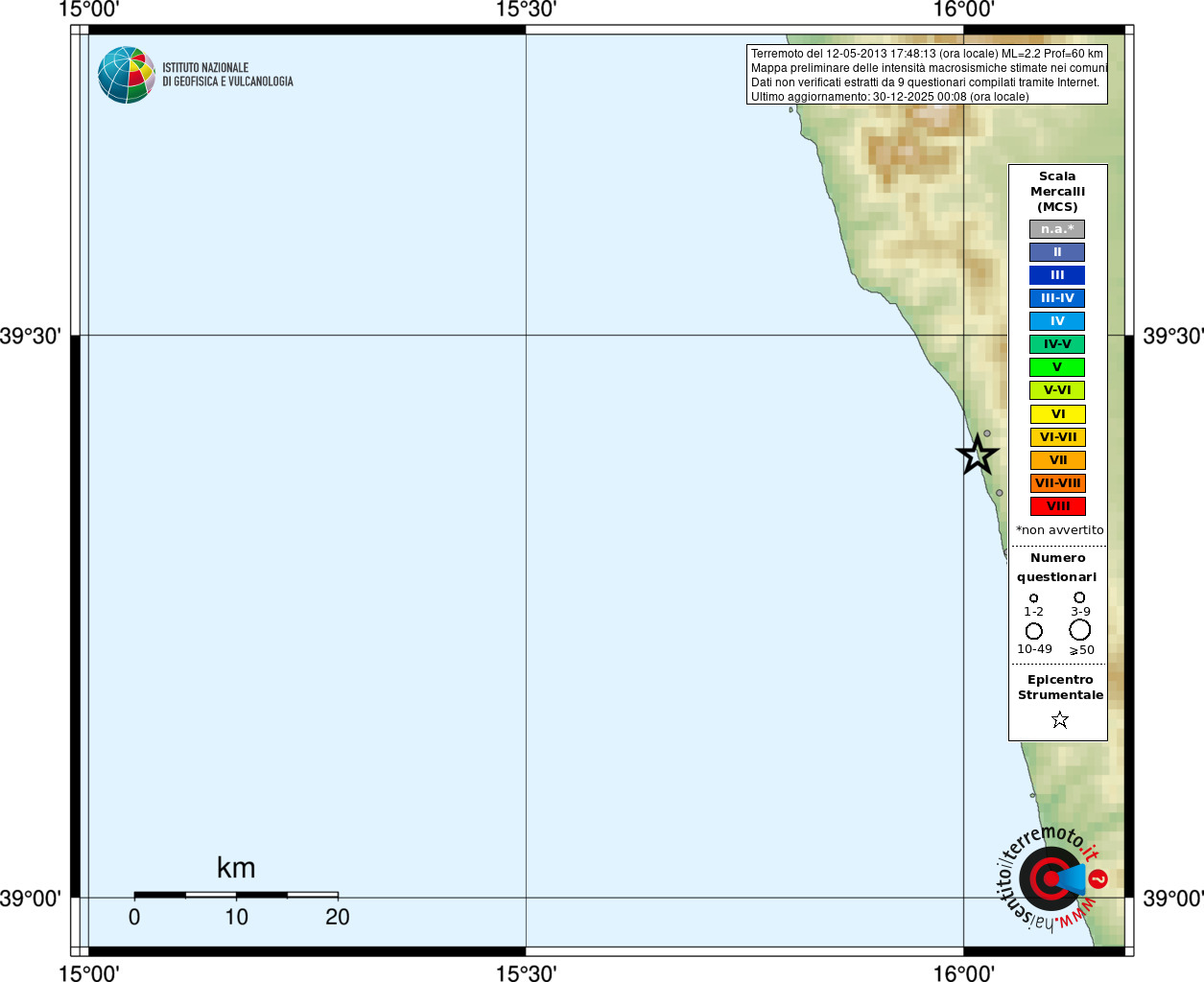Click the right 39°30' latitude label

pos(1173,336)
